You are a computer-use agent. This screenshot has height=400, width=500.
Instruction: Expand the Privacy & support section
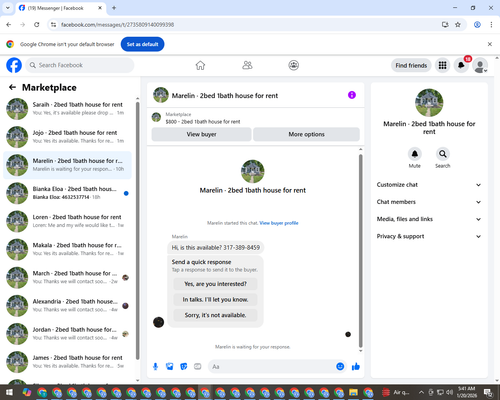coord(429,236)
